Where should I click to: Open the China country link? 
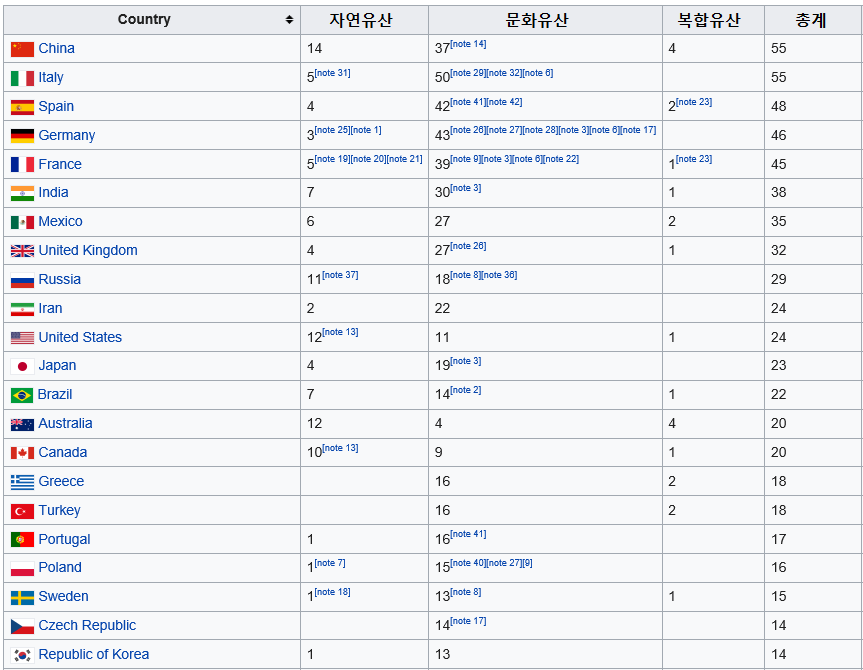(x=57, y=48)
